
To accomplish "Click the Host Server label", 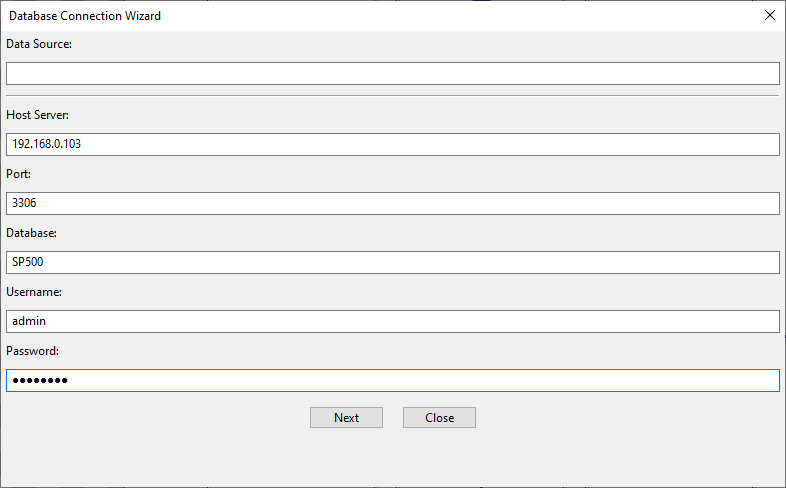I will (x=38, y=115).
